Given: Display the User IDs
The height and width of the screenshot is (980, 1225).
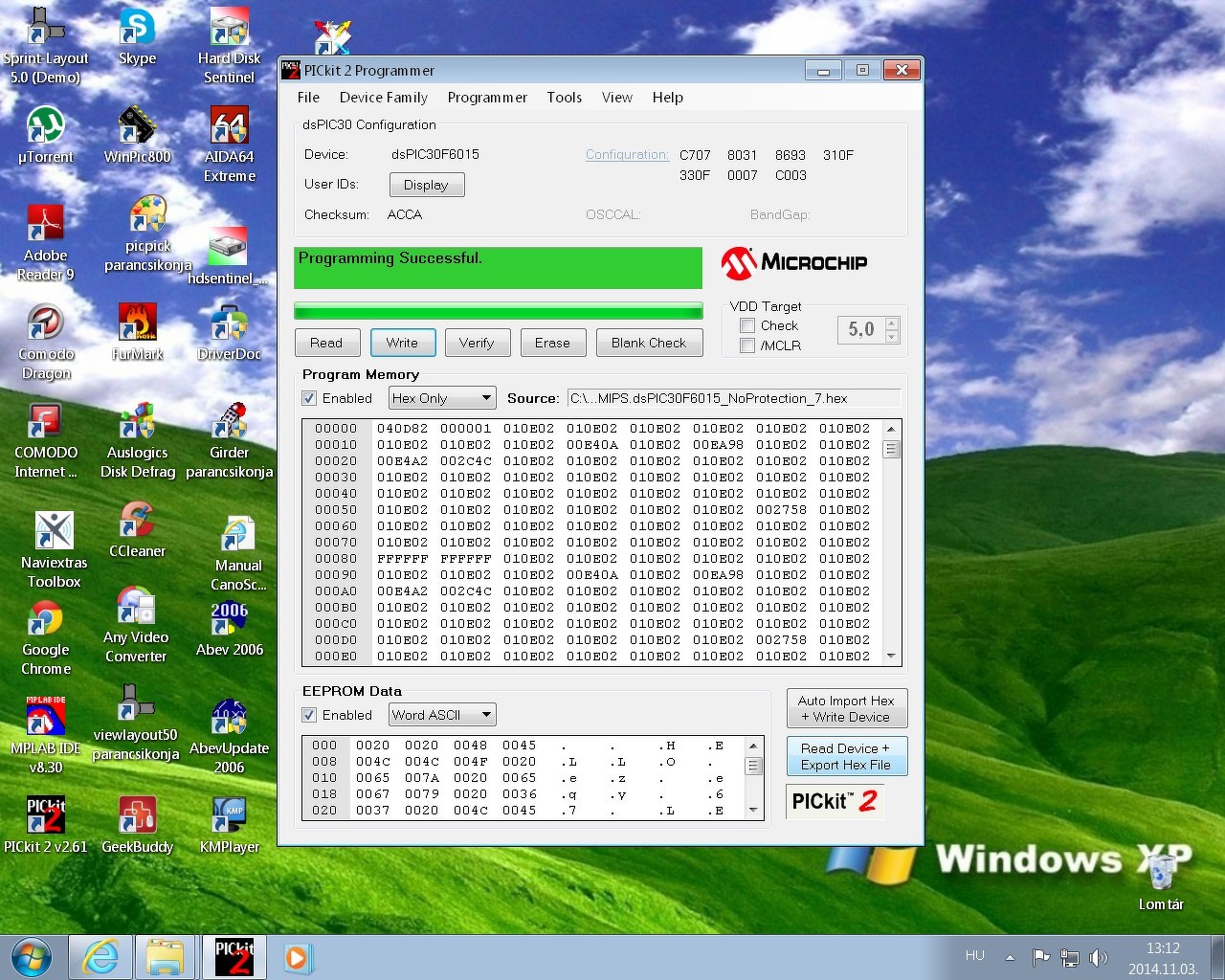Looking at the screenshot, I should 427,185.
